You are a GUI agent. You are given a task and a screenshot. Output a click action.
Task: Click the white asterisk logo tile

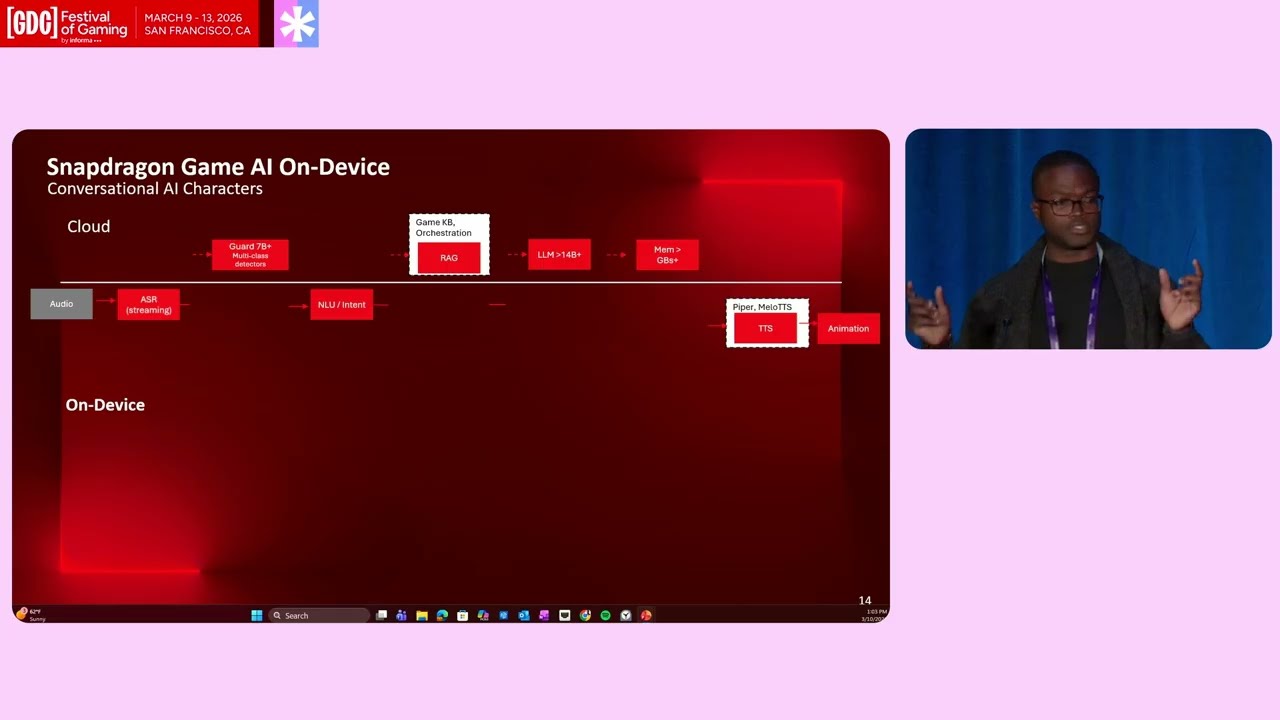point(296,23)
